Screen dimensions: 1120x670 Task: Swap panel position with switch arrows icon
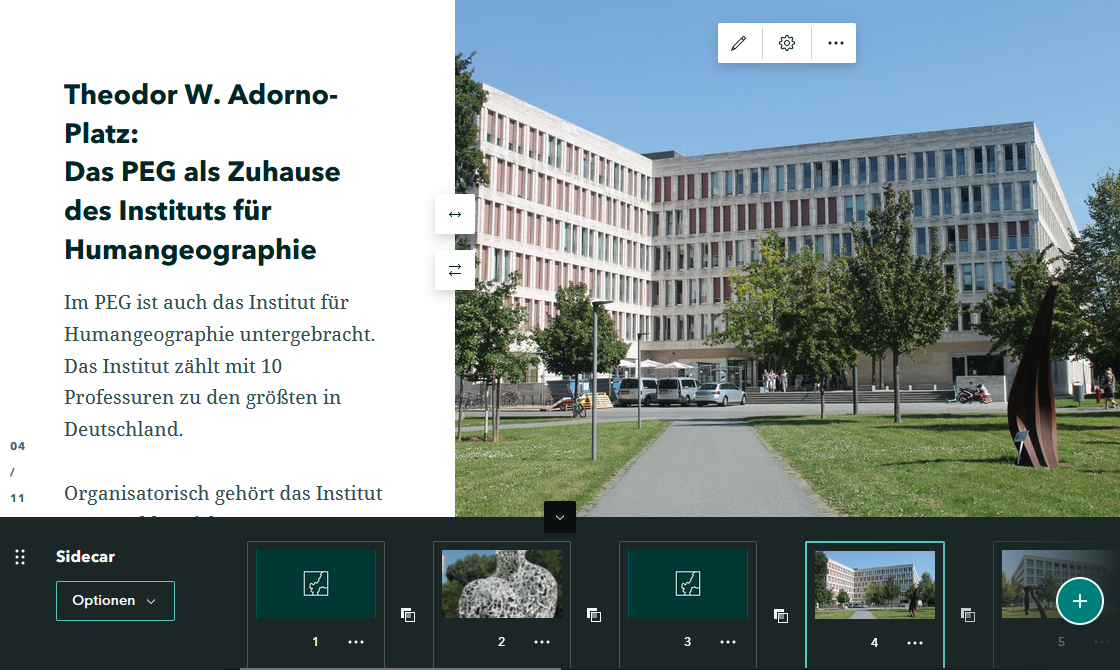click(x=455, y=270)
